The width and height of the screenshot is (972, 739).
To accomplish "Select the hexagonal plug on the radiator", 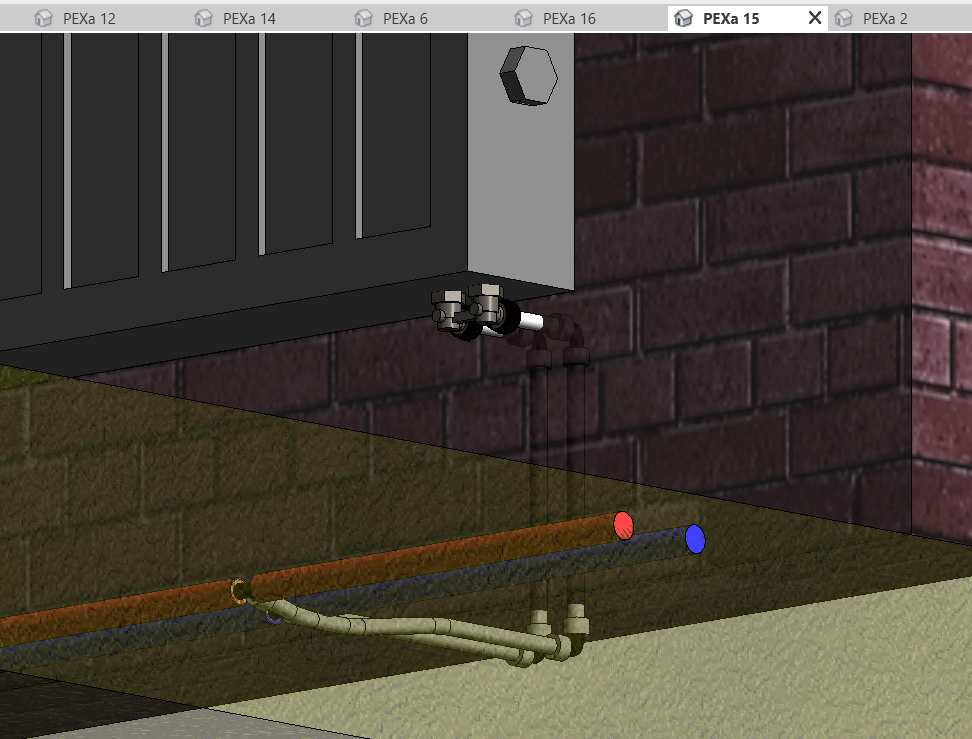I will [x=528, y=75].
